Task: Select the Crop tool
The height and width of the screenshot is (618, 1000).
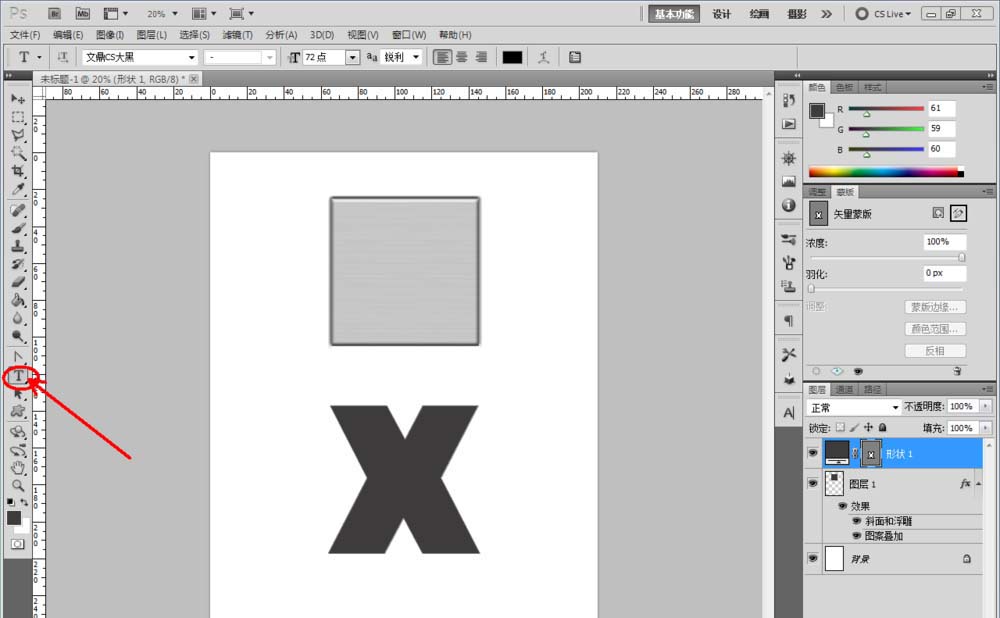Action: [18, 171]
